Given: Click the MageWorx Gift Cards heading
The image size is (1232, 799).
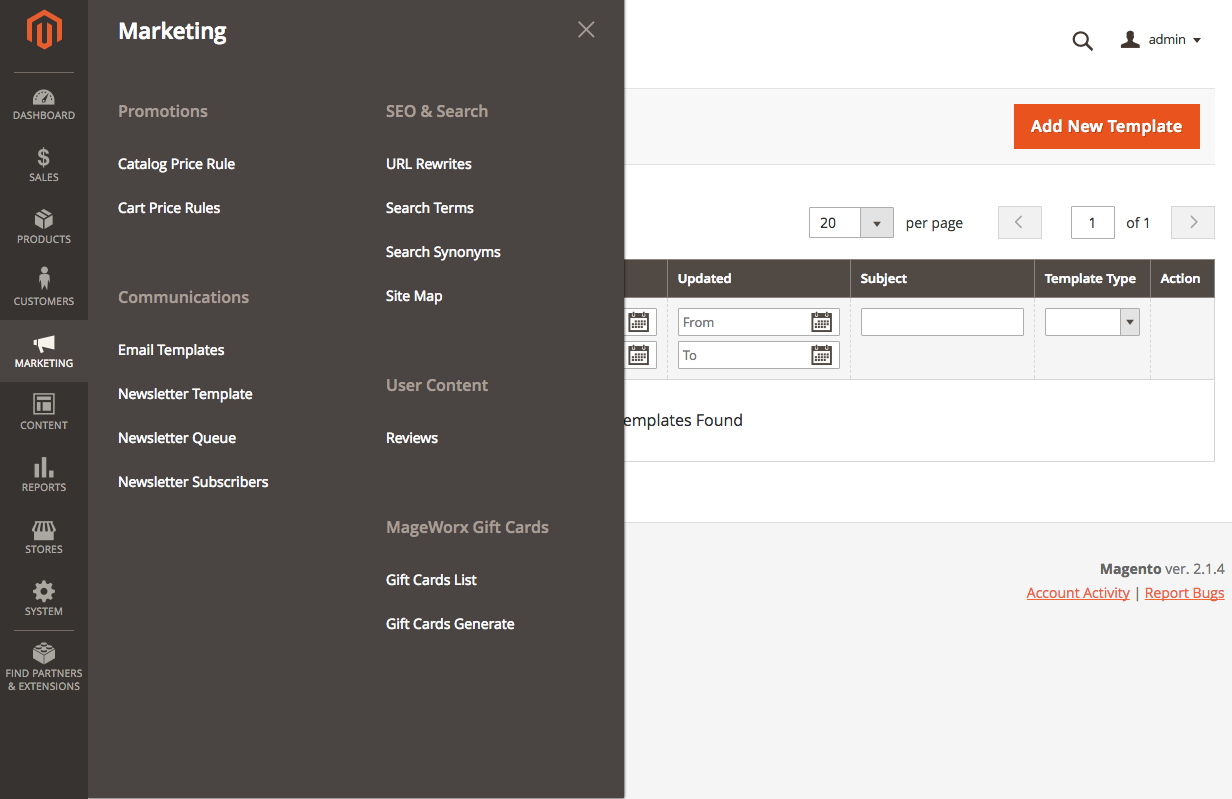Looking at the screenshot, I should click(x=467, y=527).
